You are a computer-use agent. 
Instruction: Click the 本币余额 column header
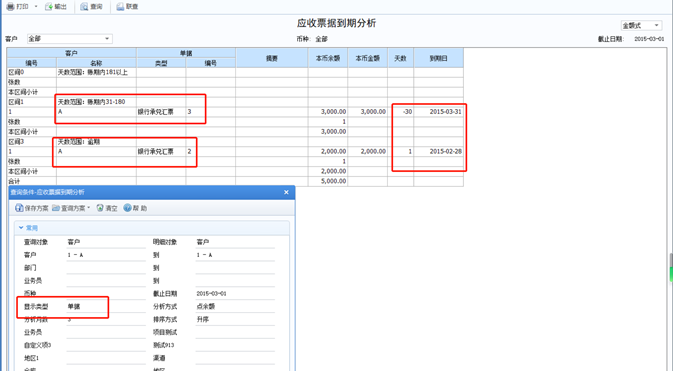328,58
